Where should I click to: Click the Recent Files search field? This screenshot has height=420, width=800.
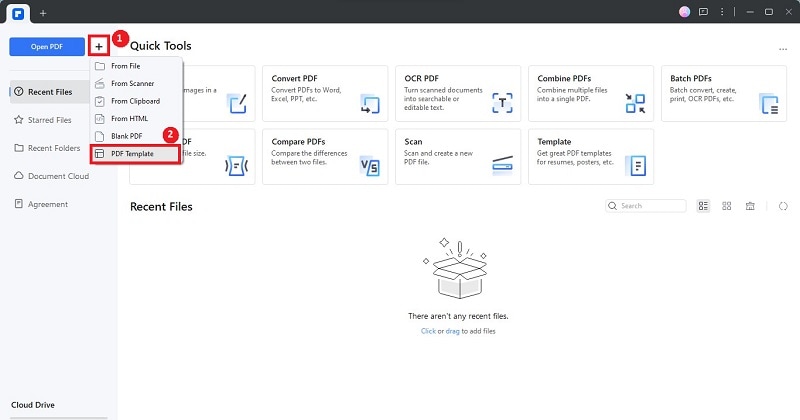(x=650, y=206)
